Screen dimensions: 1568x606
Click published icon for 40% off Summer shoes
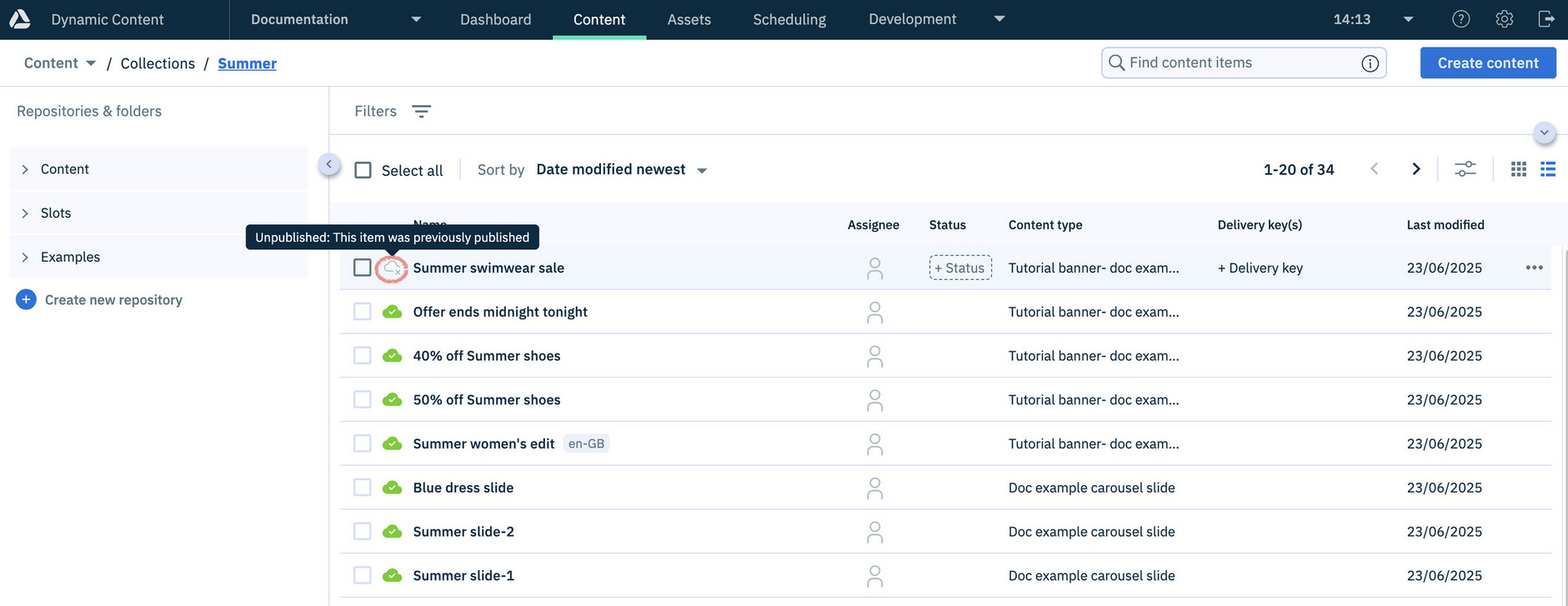392,356
